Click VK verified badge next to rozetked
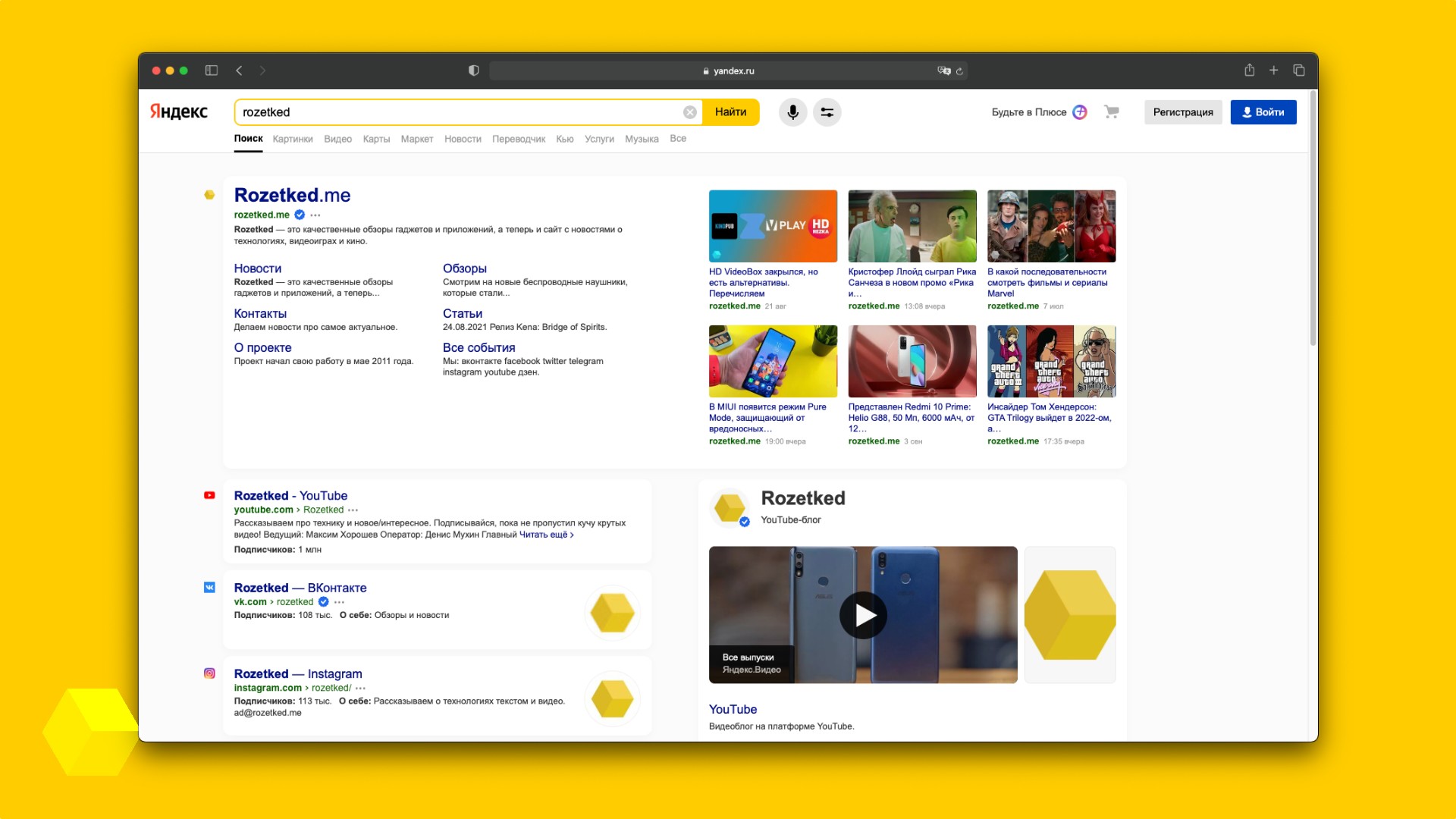 (324, 602)
